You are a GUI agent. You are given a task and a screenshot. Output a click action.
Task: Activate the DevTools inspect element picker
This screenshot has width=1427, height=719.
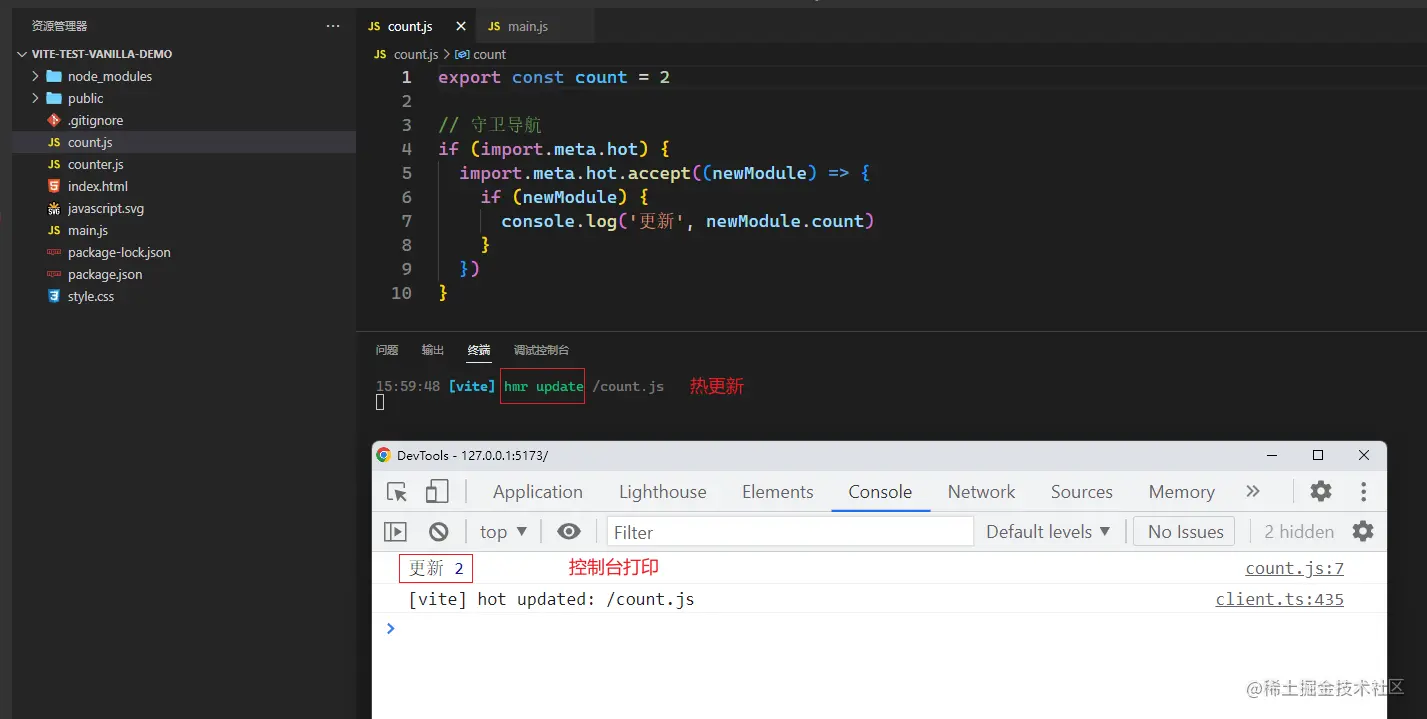tap(397, 492)
